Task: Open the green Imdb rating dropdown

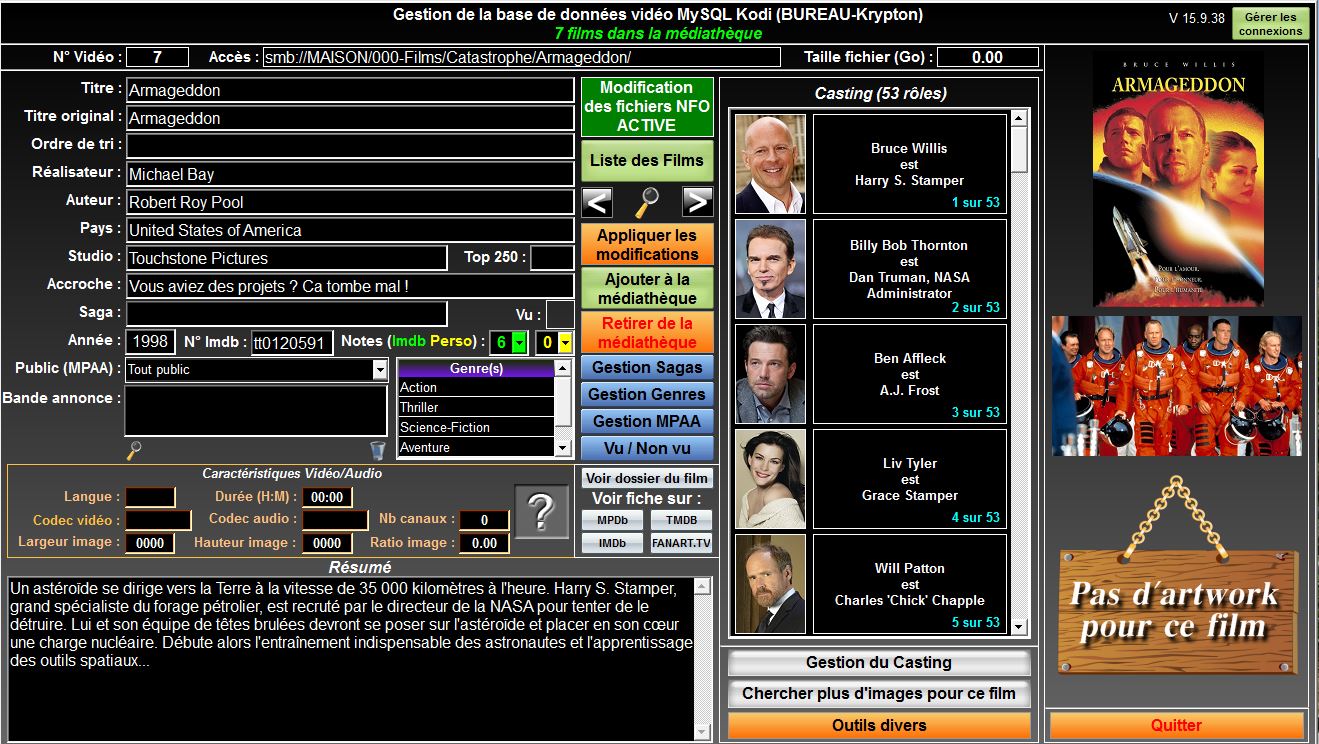Action: click(x=518, y=343)
